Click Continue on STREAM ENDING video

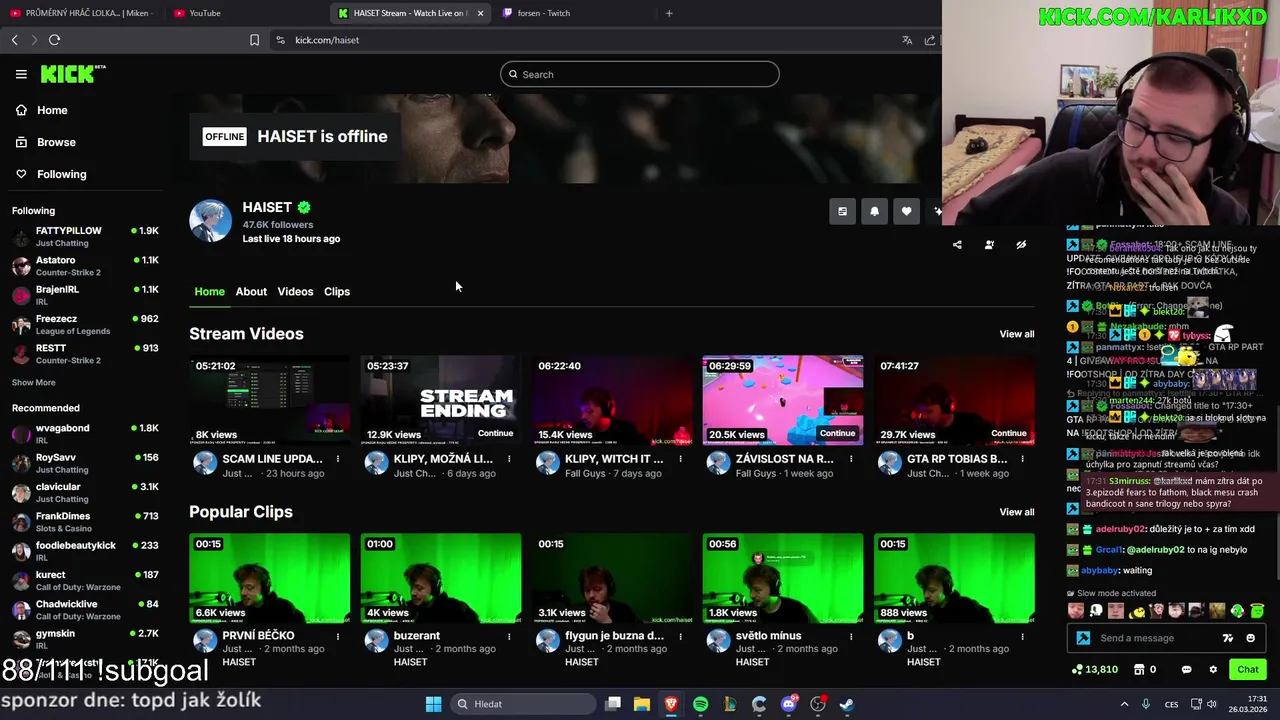pyautogui.click(x=495, y=433)
